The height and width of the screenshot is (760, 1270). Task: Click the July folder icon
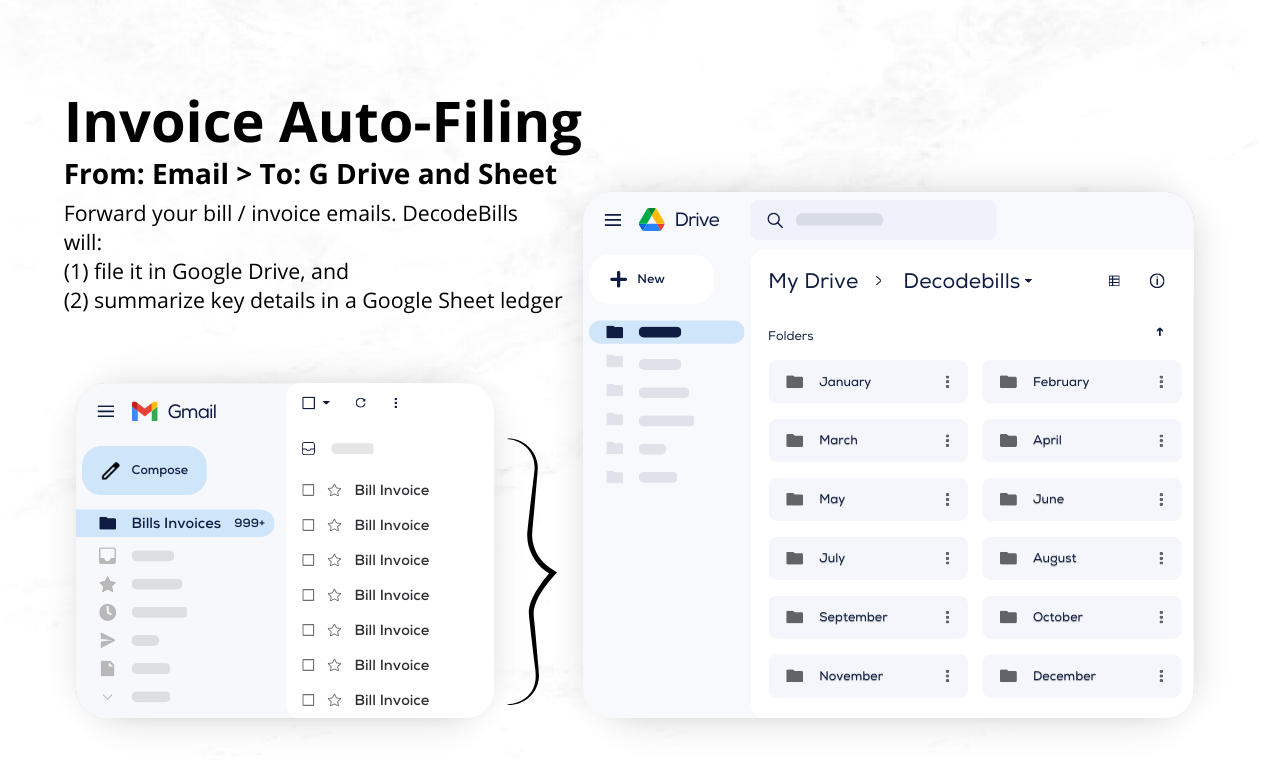point(795,558)
